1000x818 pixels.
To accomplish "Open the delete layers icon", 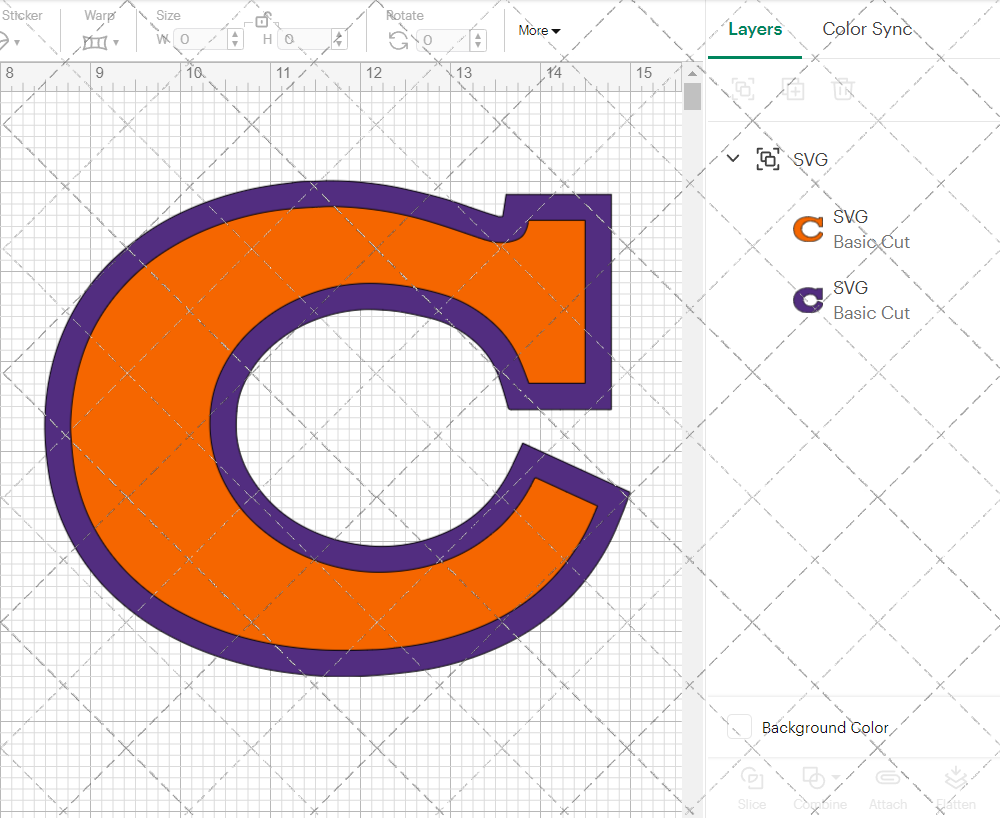I will [843, 90].
